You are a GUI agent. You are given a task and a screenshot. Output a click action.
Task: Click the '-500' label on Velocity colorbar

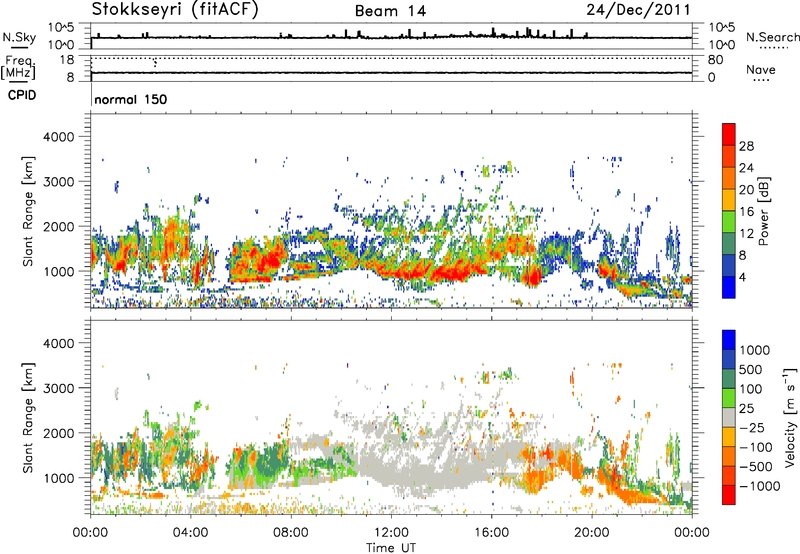756,466
